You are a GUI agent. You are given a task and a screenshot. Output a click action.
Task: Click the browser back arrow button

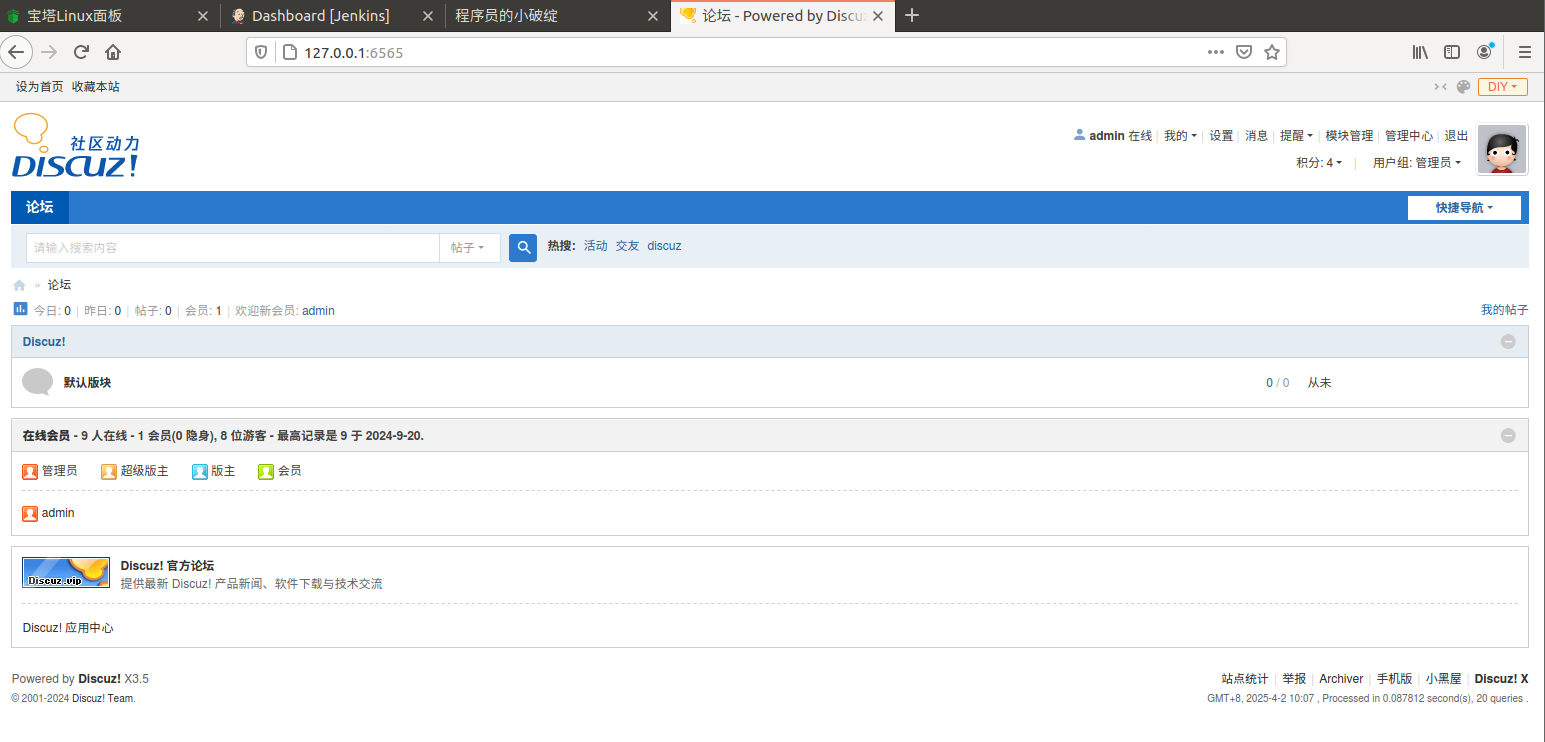point(16,52)
